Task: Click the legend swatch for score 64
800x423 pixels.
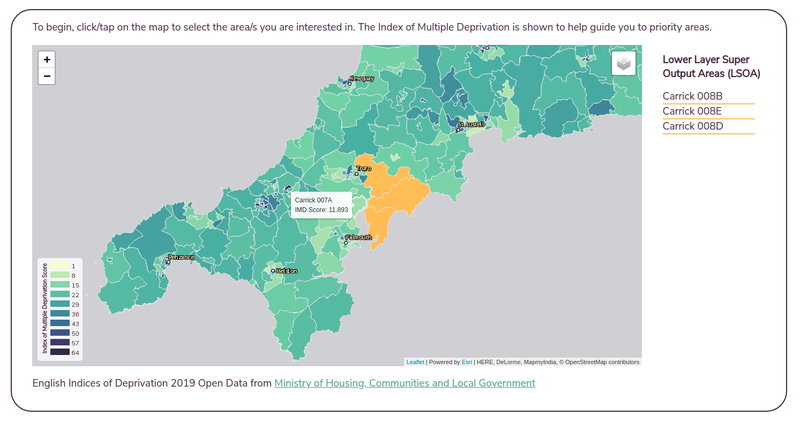Action: click(x=61, y=352)
